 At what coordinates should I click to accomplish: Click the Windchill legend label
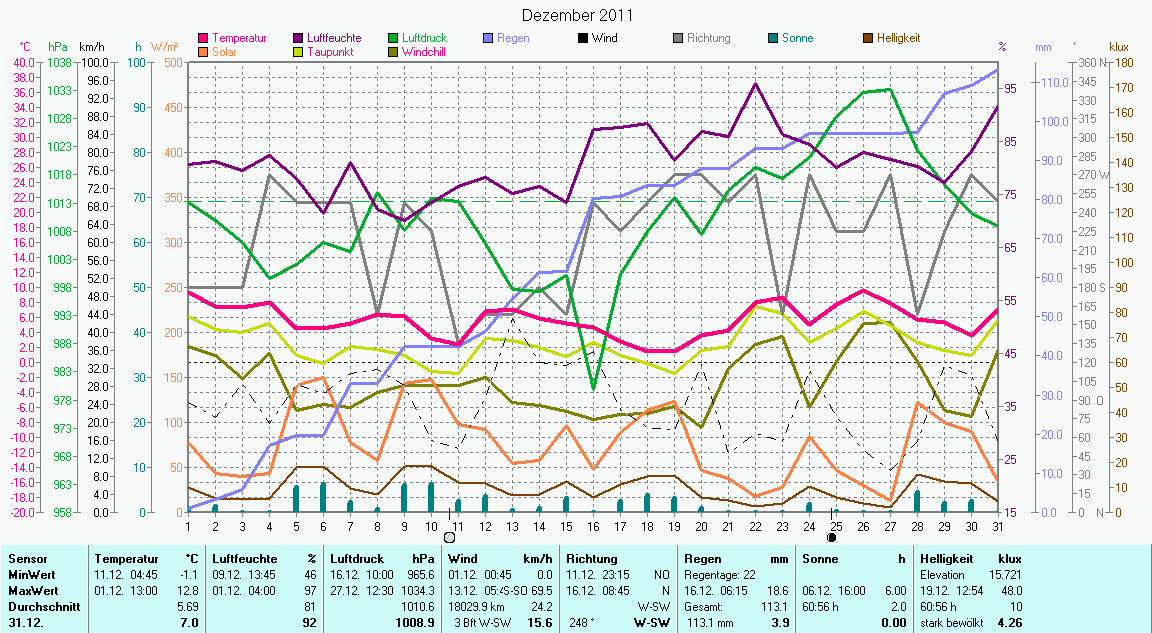[x=424, y=52]
